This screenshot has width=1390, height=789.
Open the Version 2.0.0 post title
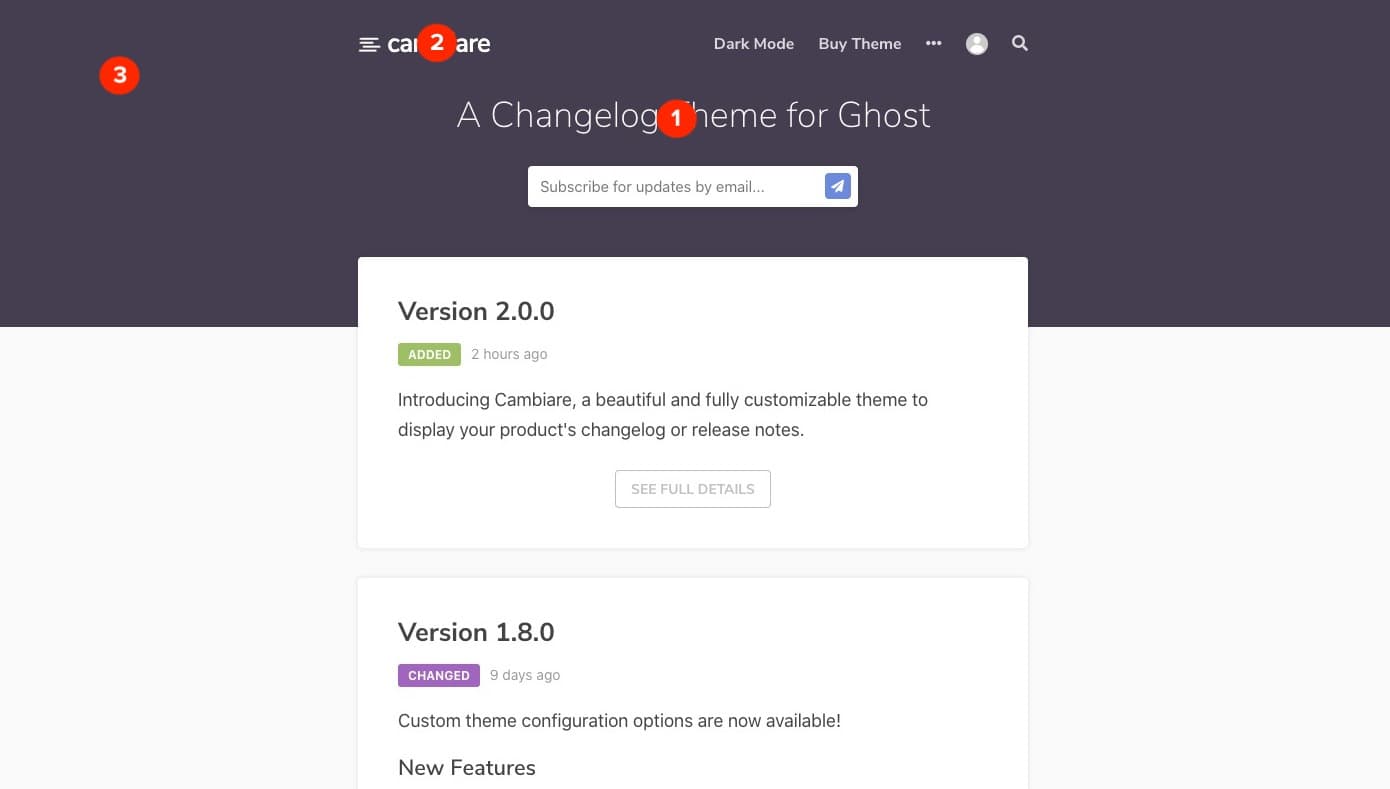pyautogui.click(x=476, y=311)
